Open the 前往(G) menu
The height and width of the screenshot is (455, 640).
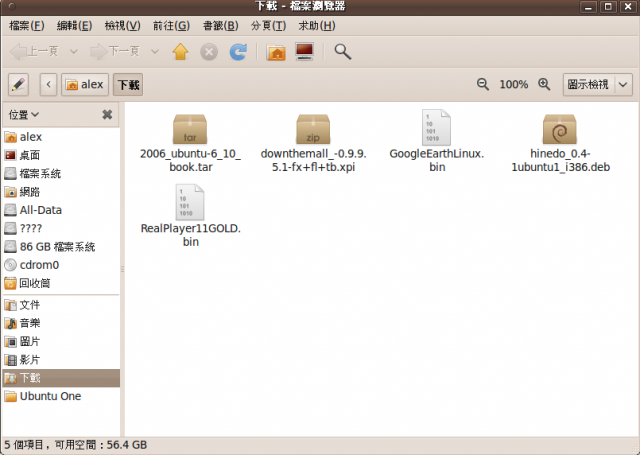click(x=171, y=26)
